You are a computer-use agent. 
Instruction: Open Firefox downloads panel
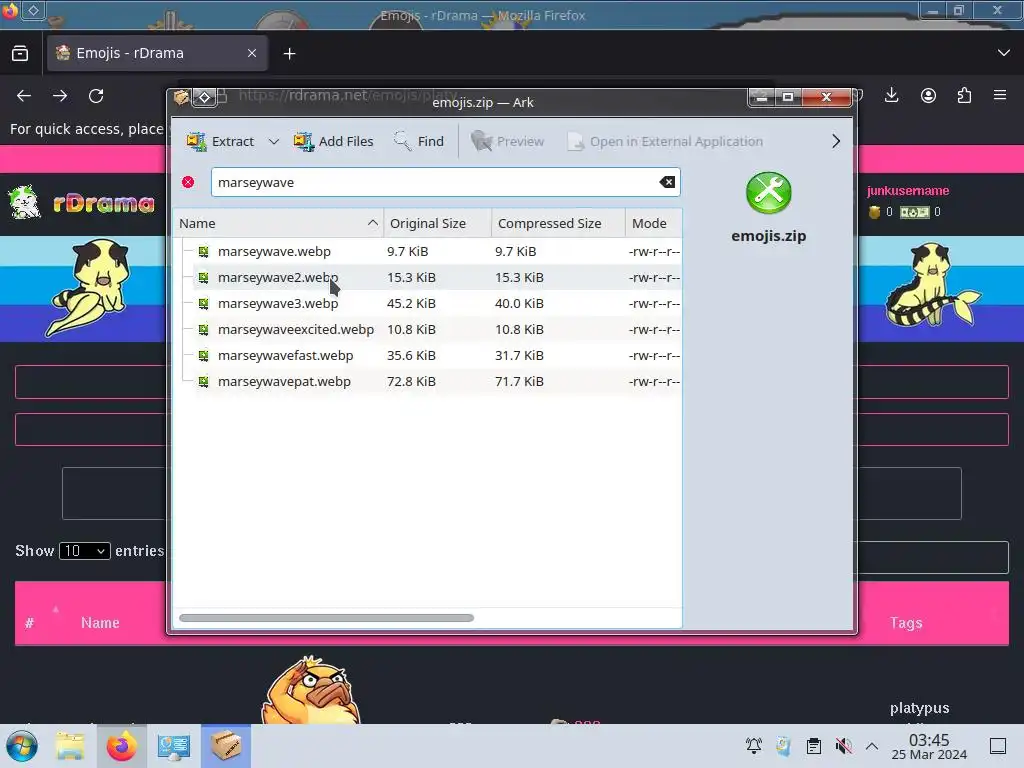(x=891, y=96)
